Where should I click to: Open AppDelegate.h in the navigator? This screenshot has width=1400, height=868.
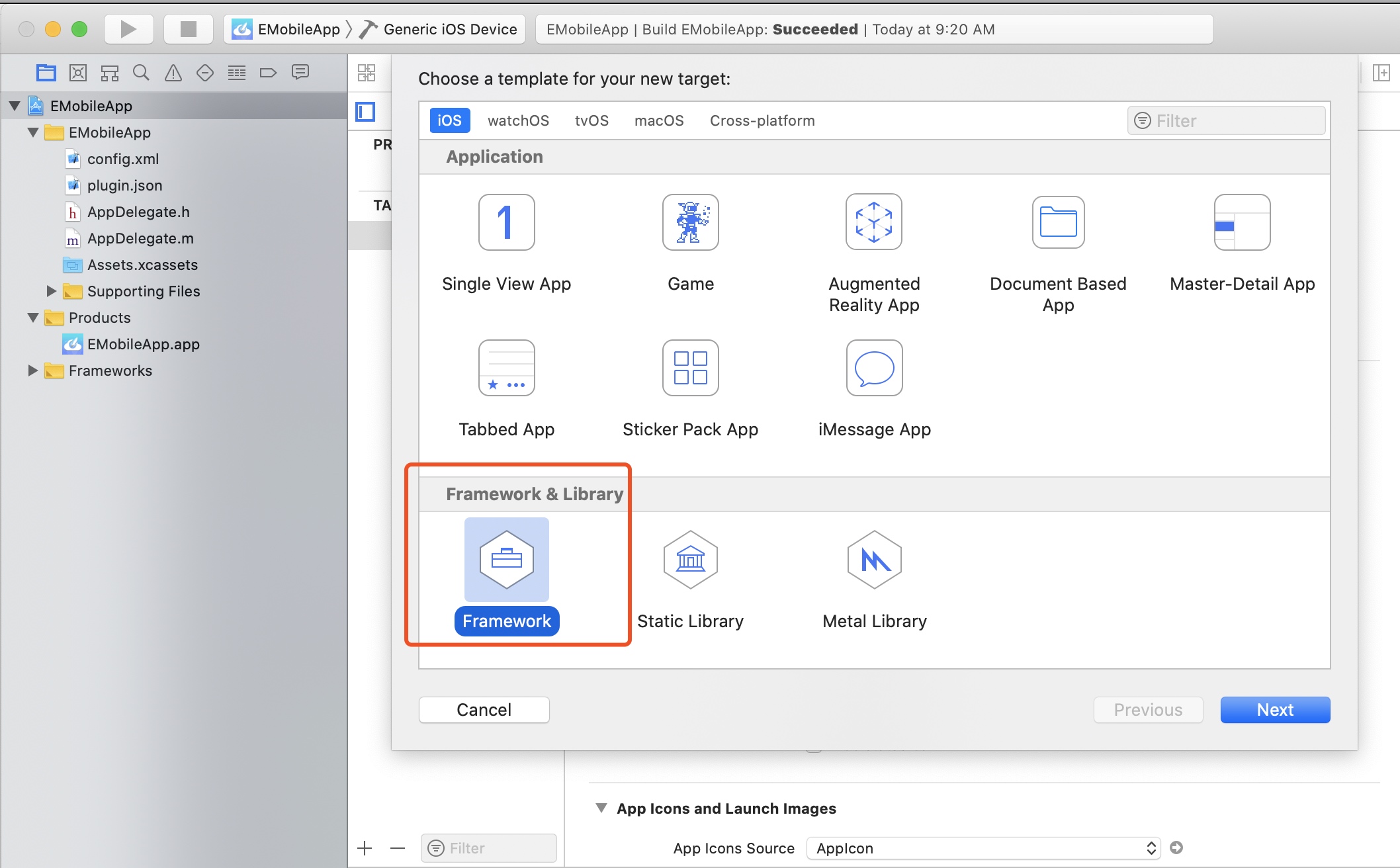click(138, 212)
